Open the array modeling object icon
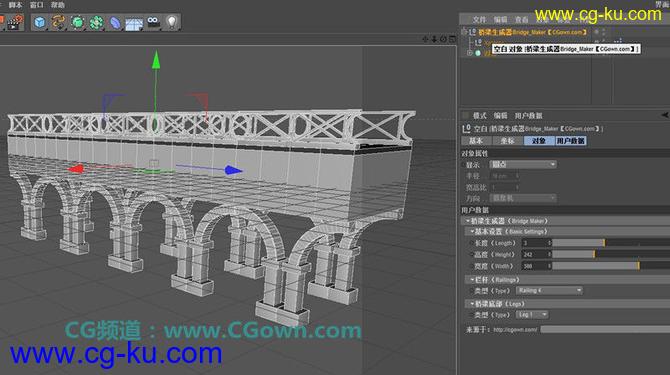 coord(96,22)
